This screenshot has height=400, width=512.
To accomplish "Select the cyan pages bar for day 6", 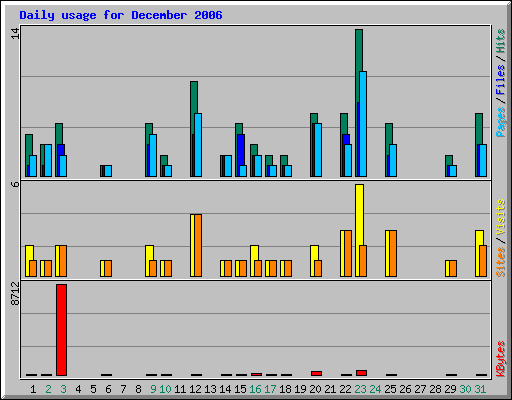I will point(108,171).
